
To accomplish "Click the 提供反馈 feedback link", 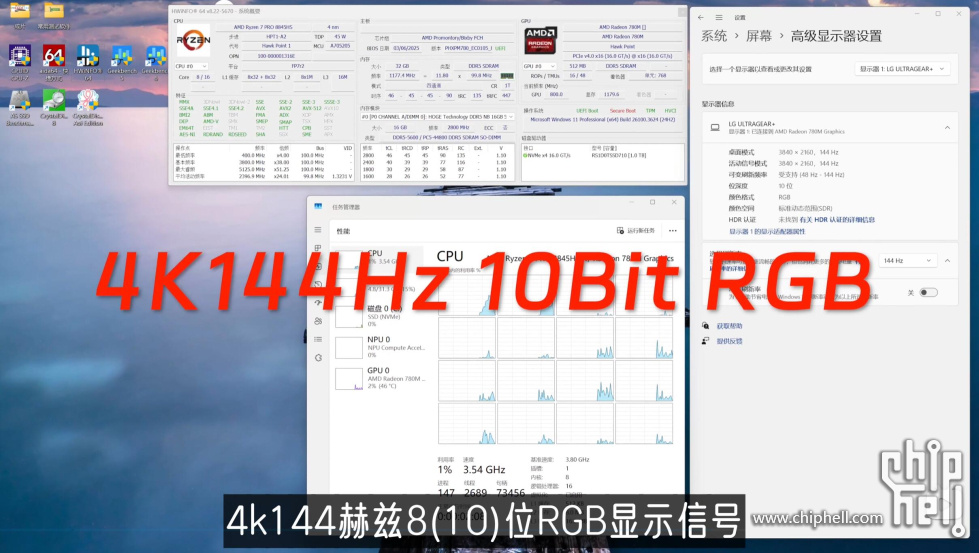I will [x=729, y=341].
